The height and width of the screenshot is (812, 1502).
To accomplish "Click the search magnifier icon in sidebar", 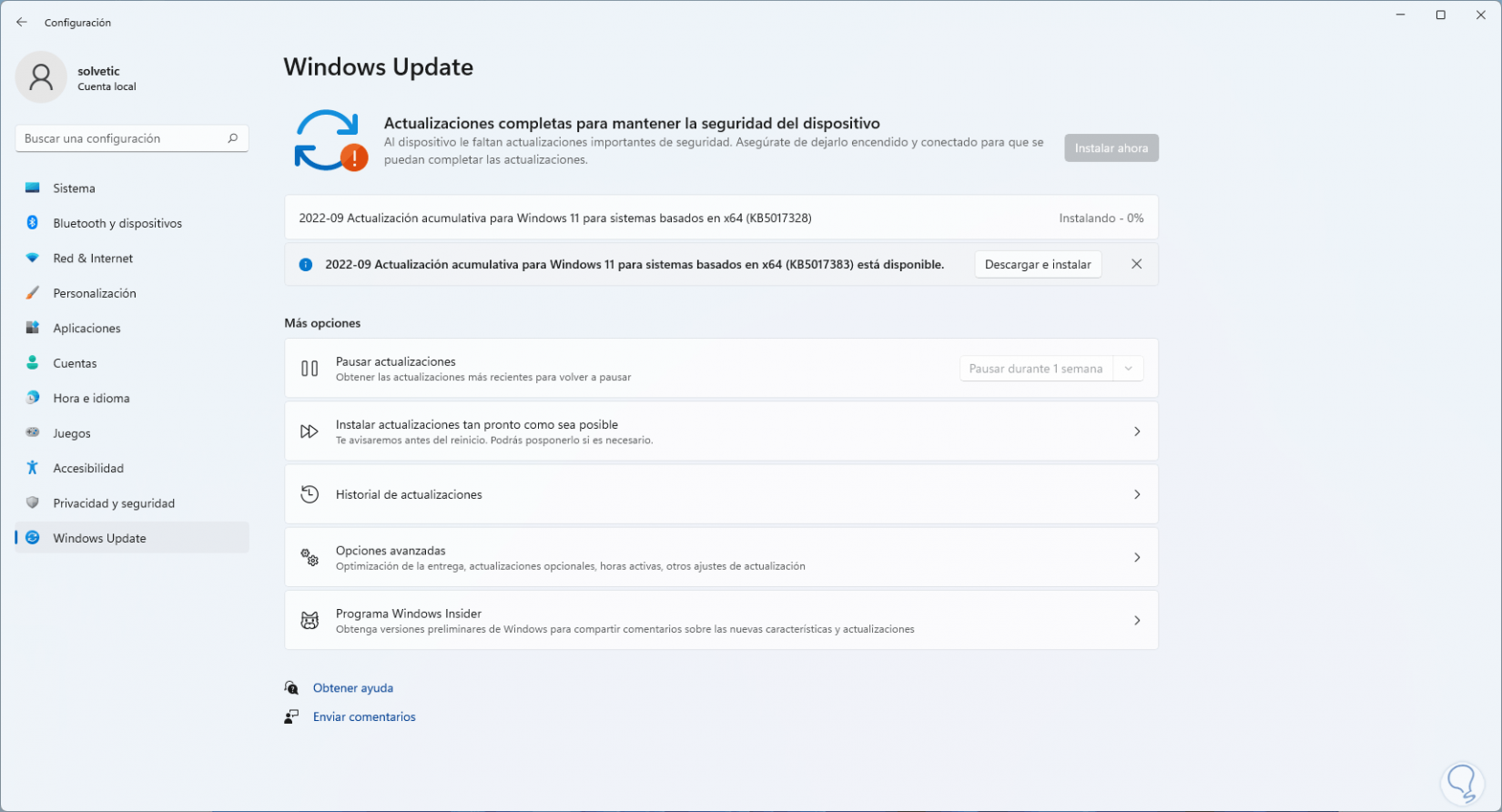I will [232, 138].
